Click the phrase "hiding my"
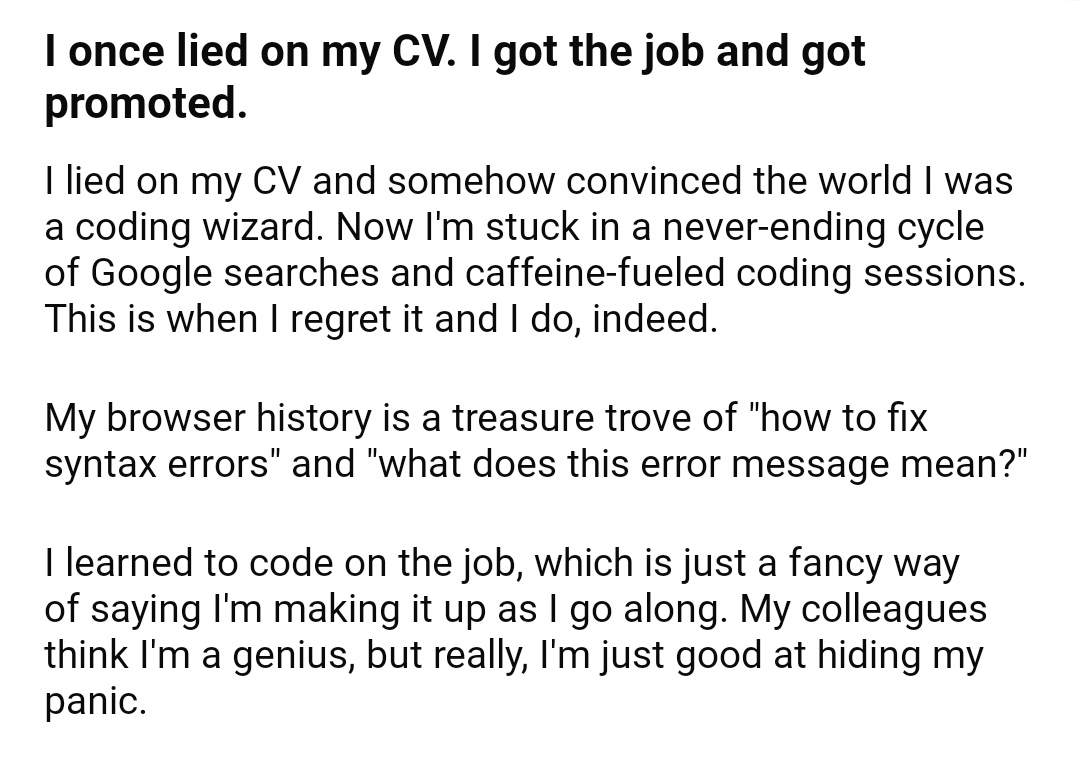The image size is (1080, 770). (900, 655)
